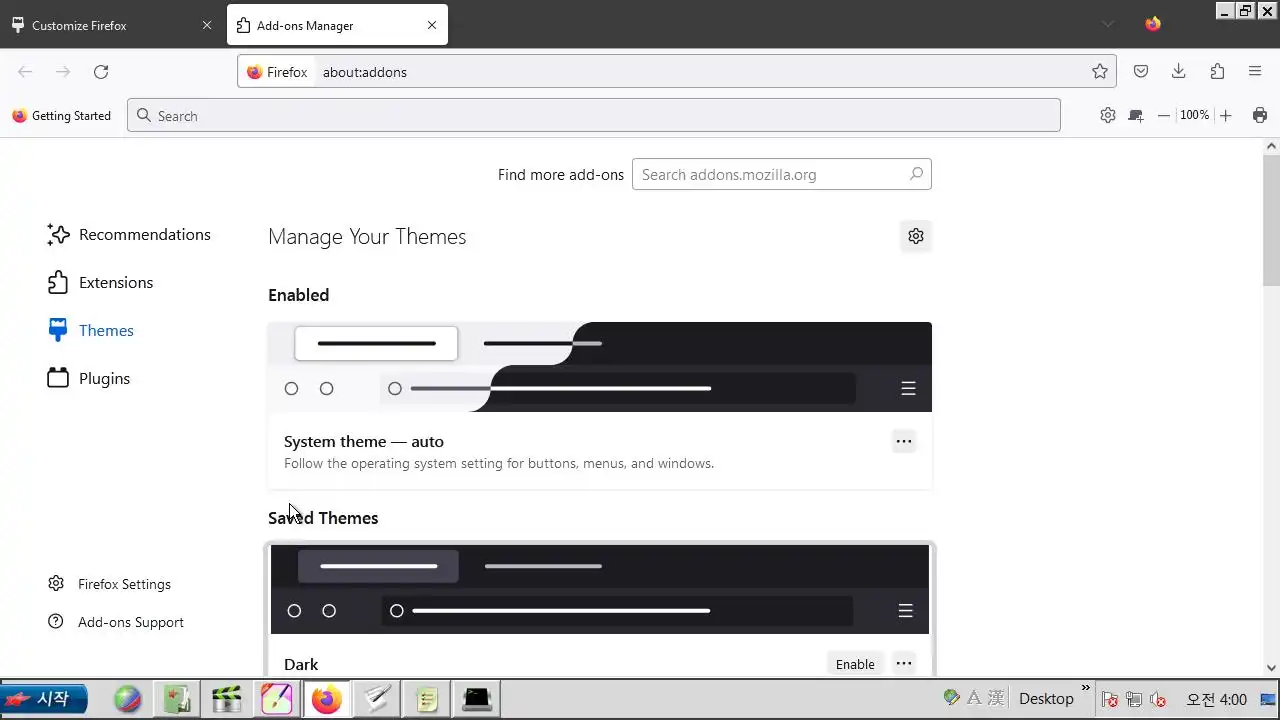Reset zoom by clicking 100% label
This screenshot has height=720, width=1280.
pyautogui.click(x=1195, y=115)
